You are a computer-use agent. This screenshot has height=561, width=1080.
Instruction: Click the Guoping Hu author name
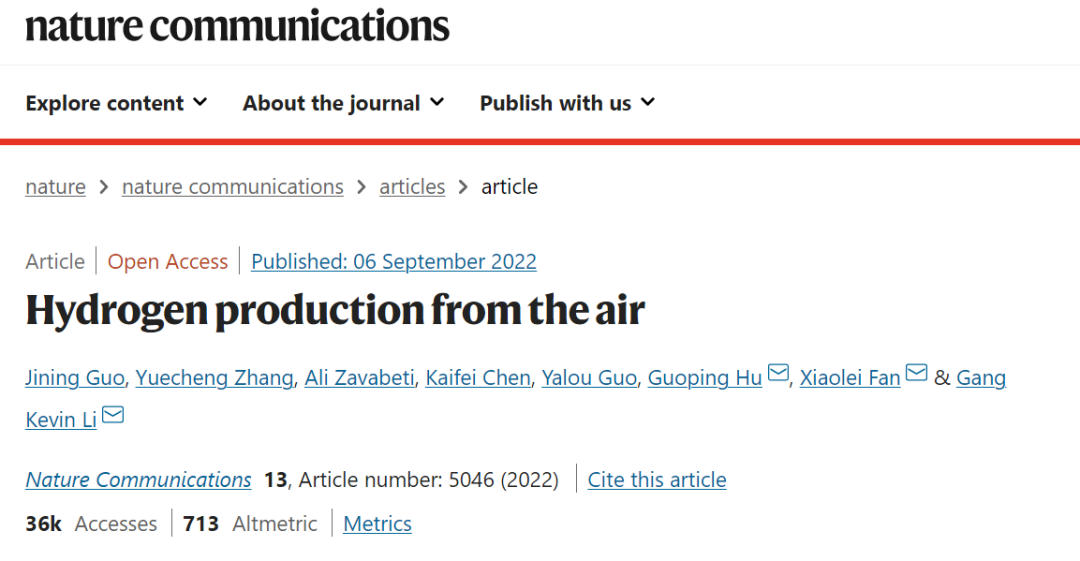click(705, 378)
